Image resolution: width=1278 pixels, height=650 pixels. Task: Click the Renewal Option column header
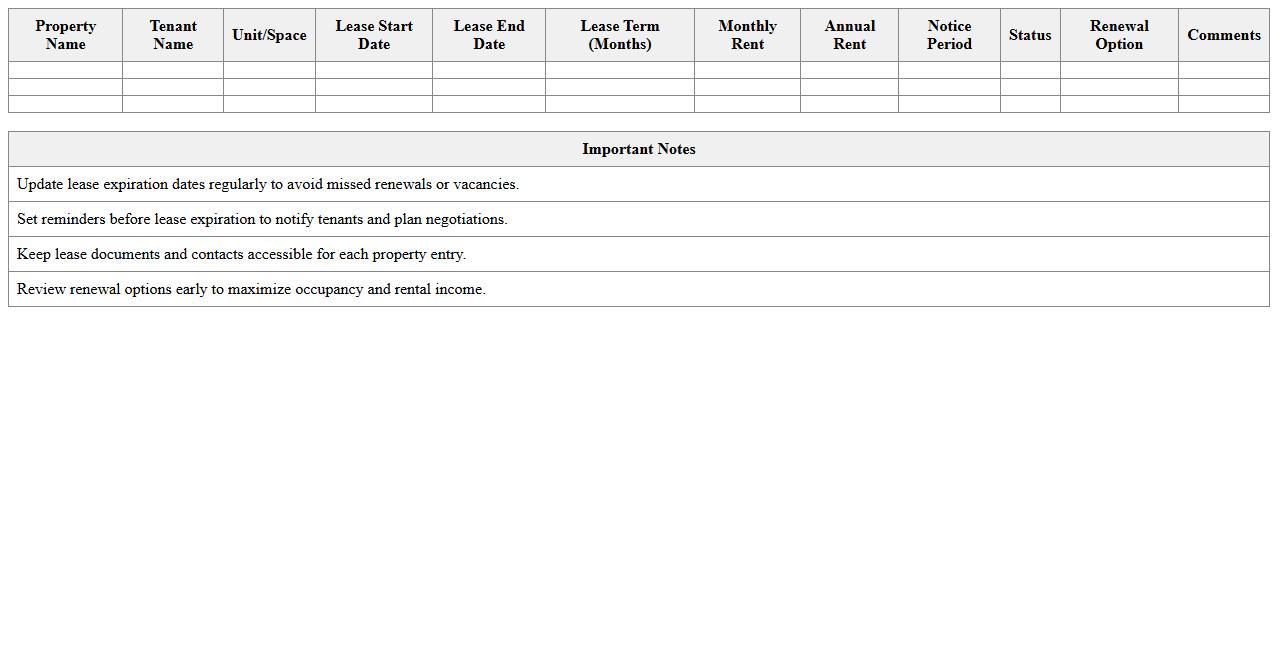[x=1119, y=35]
